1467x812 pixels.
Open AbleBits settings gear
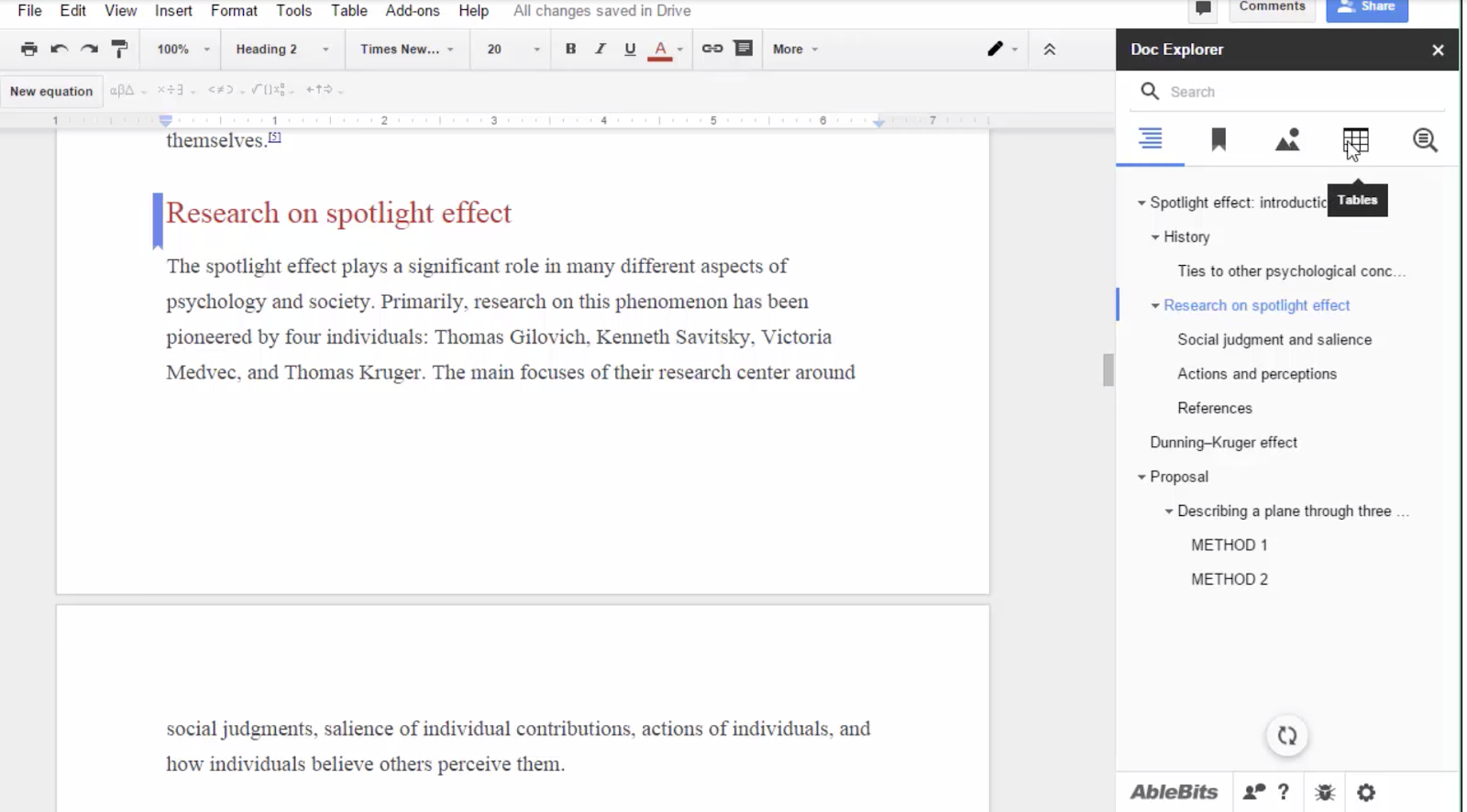click(1366, 793)
